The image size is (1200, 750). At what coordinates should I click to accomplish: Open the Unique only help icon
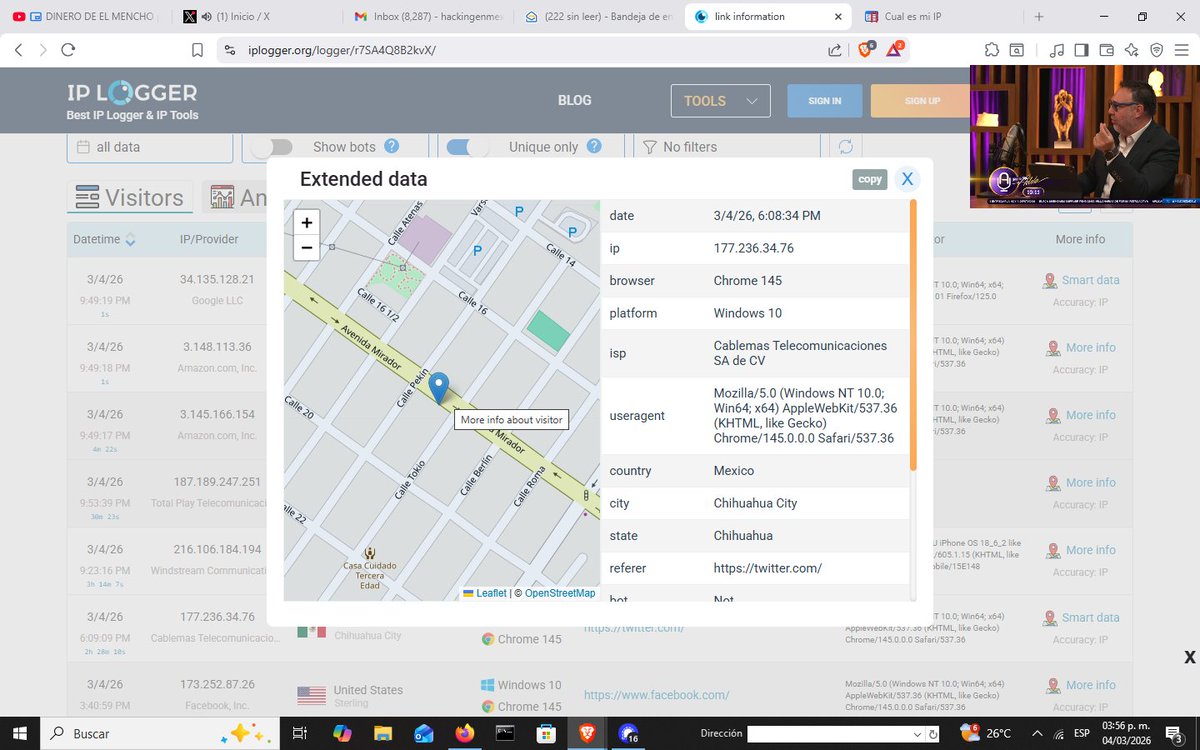[x=594, y=146]
